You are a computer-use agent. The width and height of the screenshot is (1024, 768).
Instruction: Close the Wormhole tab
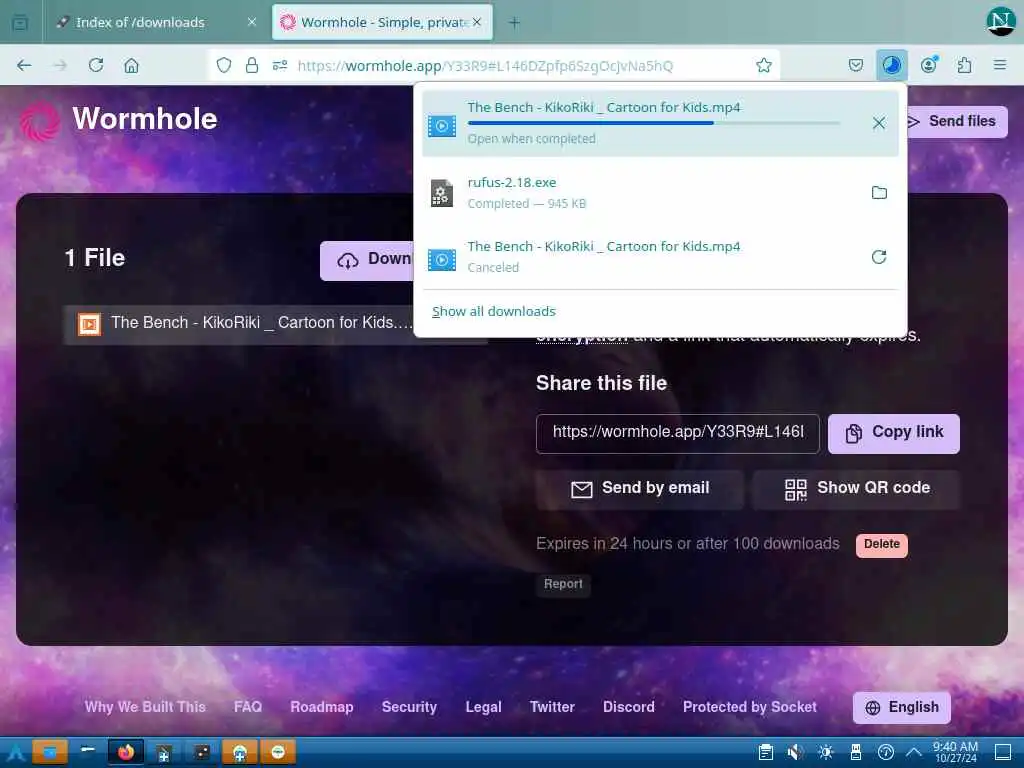point(477,23)
